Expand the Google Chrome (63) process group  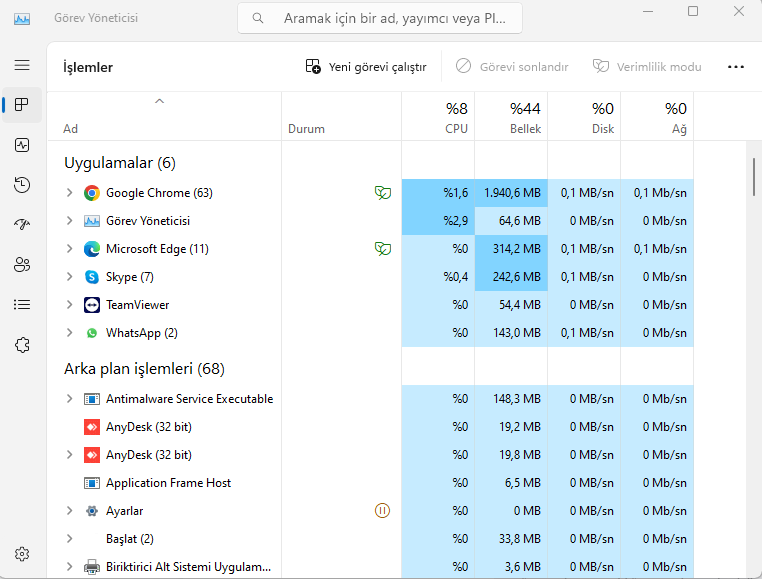coord(69,193)
